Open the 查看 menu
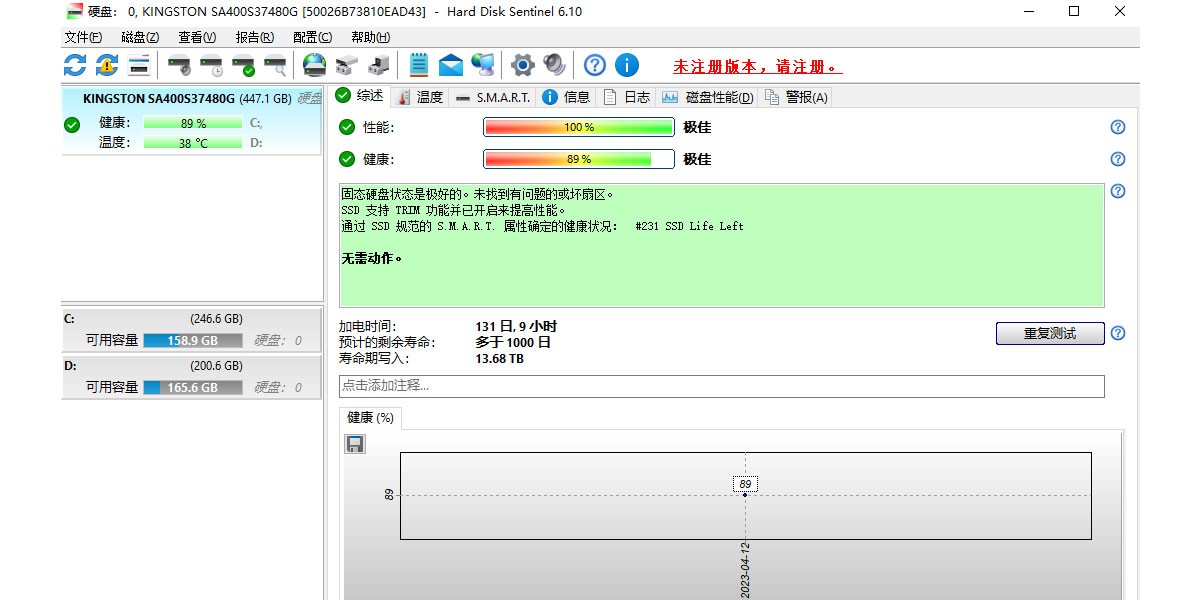Screen dimensions: 1200x600 (197, 37)
